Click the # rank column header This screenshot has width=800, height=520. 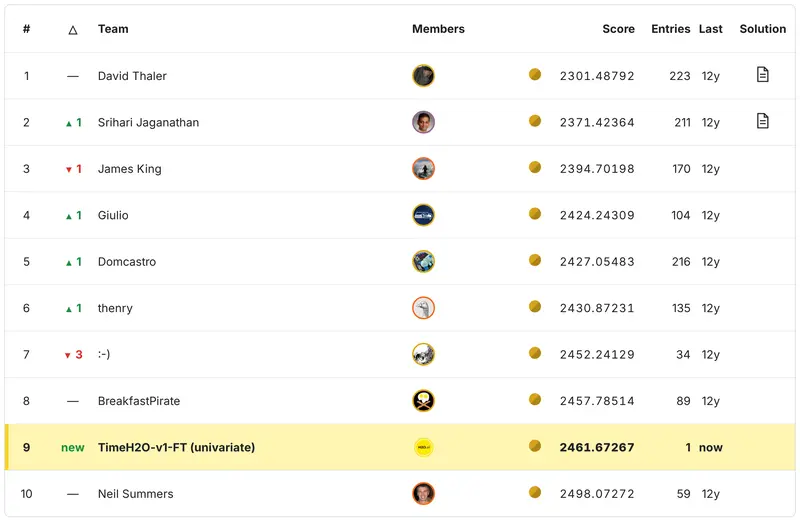27,29
